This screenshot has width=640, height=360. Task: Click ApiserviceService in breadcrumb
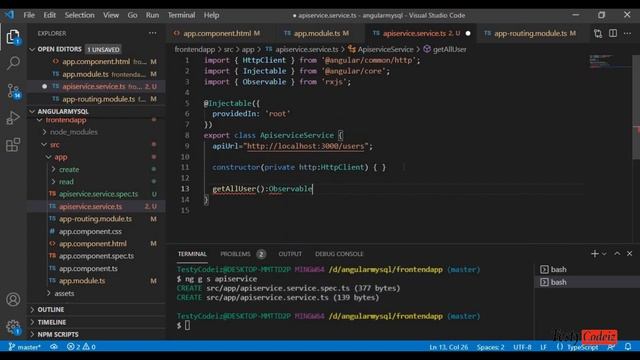[x=385, y=49]
